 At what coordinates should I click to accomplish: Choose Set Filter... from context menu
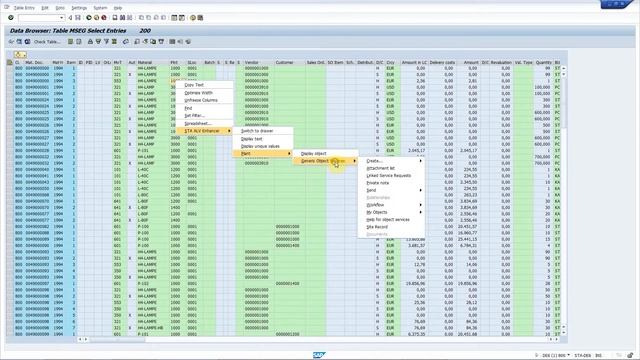[x=204, y=116]
